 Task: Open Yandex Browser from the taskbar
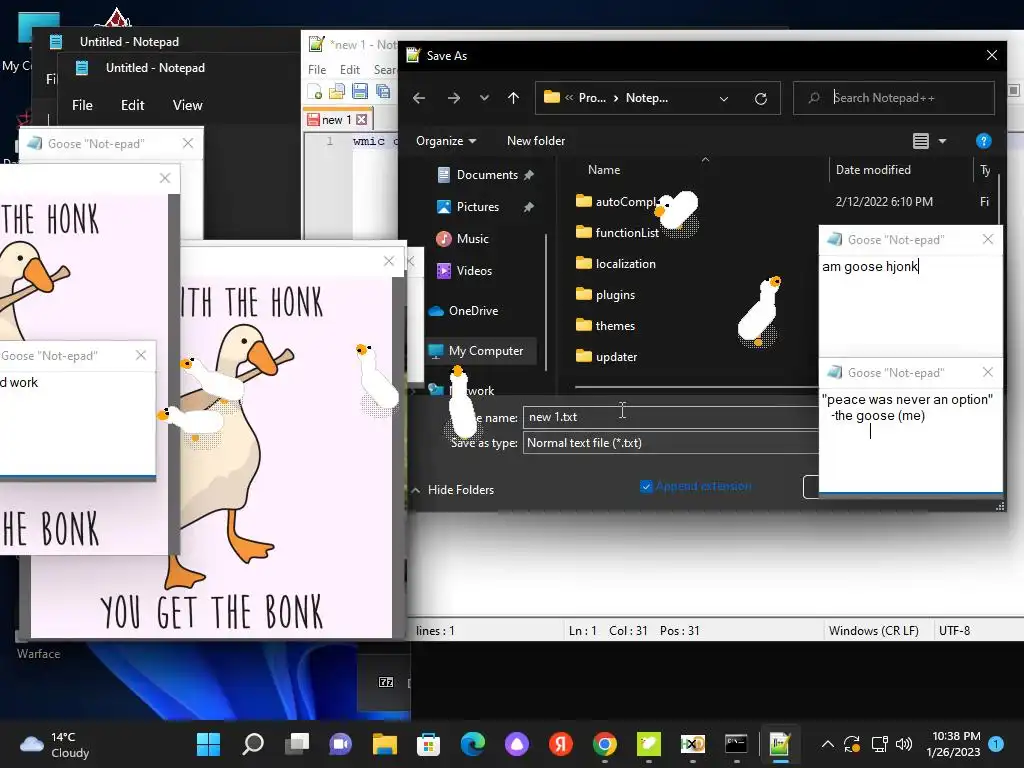(560, 744)
